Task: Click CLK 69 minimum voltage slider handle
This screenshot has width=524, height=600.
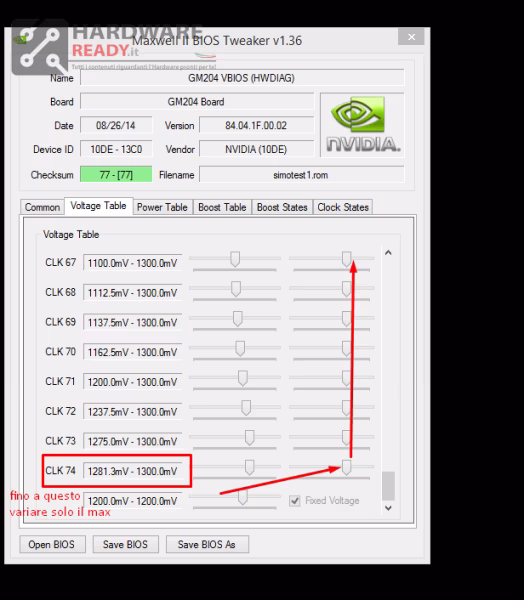Action: pyautogui.click(x=238, y=319)
